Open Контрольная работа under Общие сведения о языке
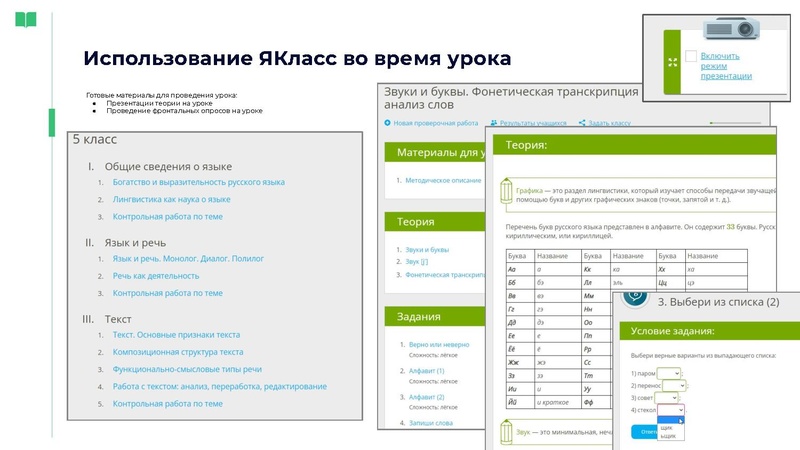 click(167, 217)
